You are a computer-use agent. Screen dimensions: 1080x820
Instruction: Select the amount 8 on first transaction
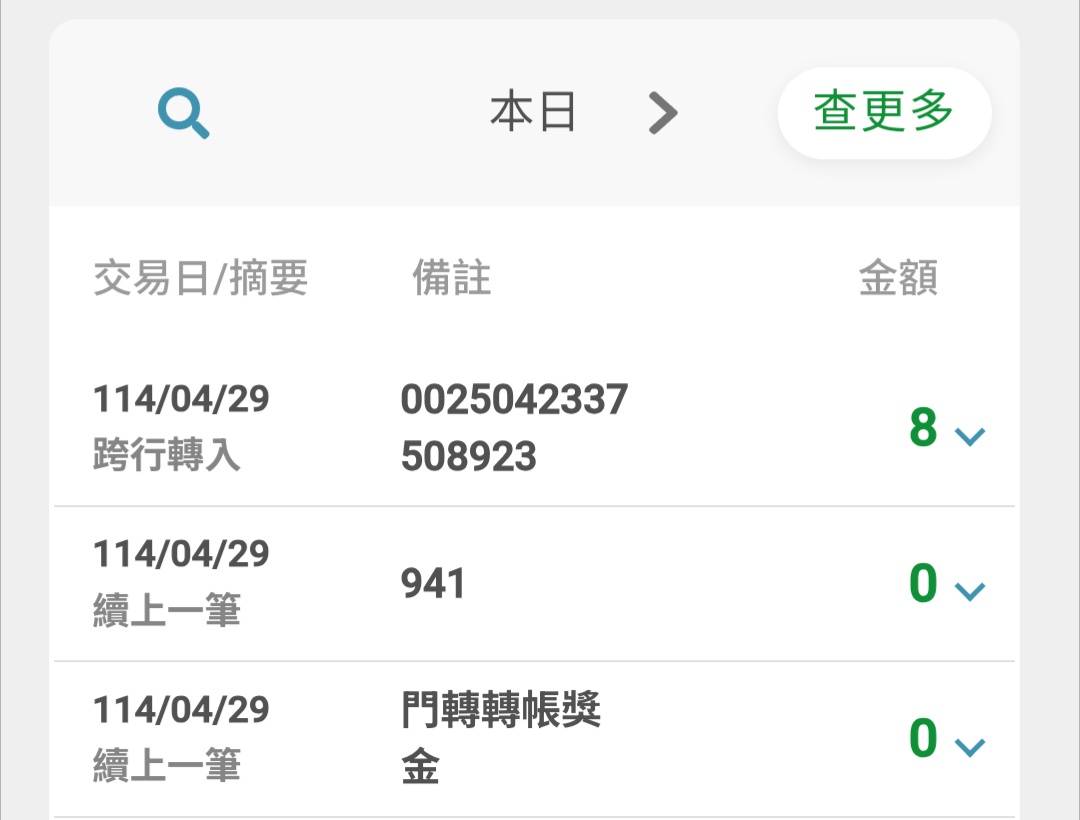click(x=922, y=428)
